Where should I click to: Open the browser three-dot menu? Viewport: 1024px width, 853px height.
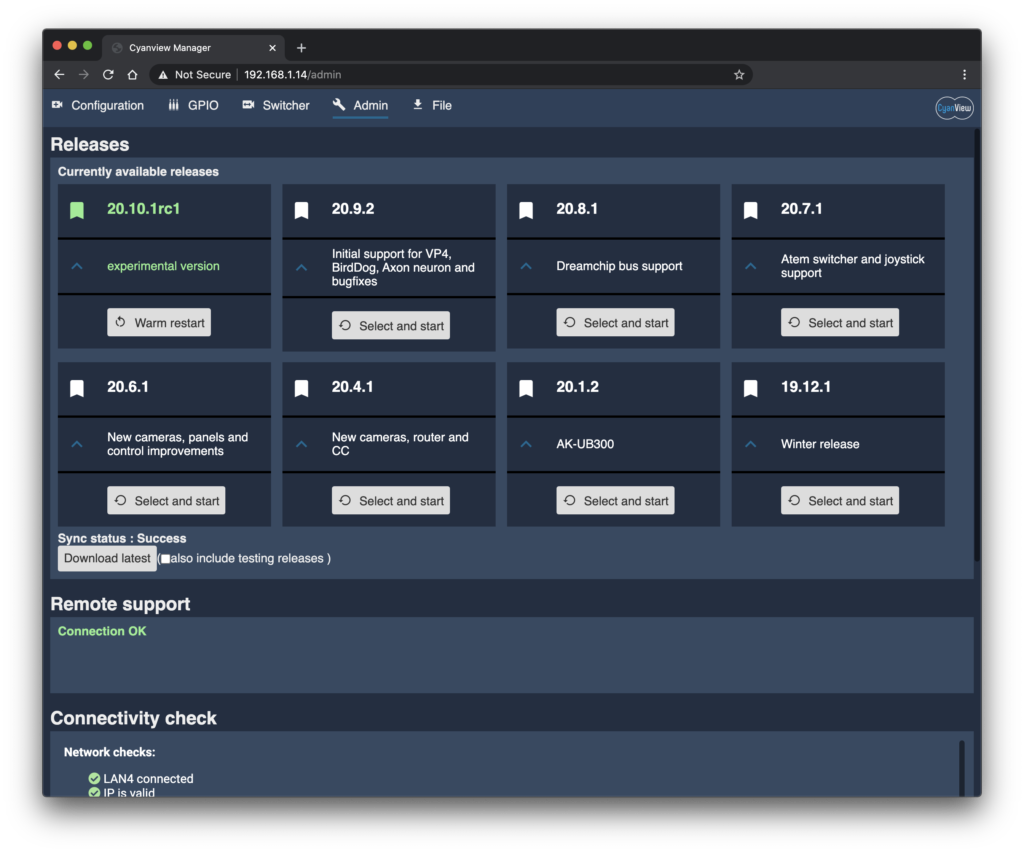pyautogui.click(x=964, y=74)
